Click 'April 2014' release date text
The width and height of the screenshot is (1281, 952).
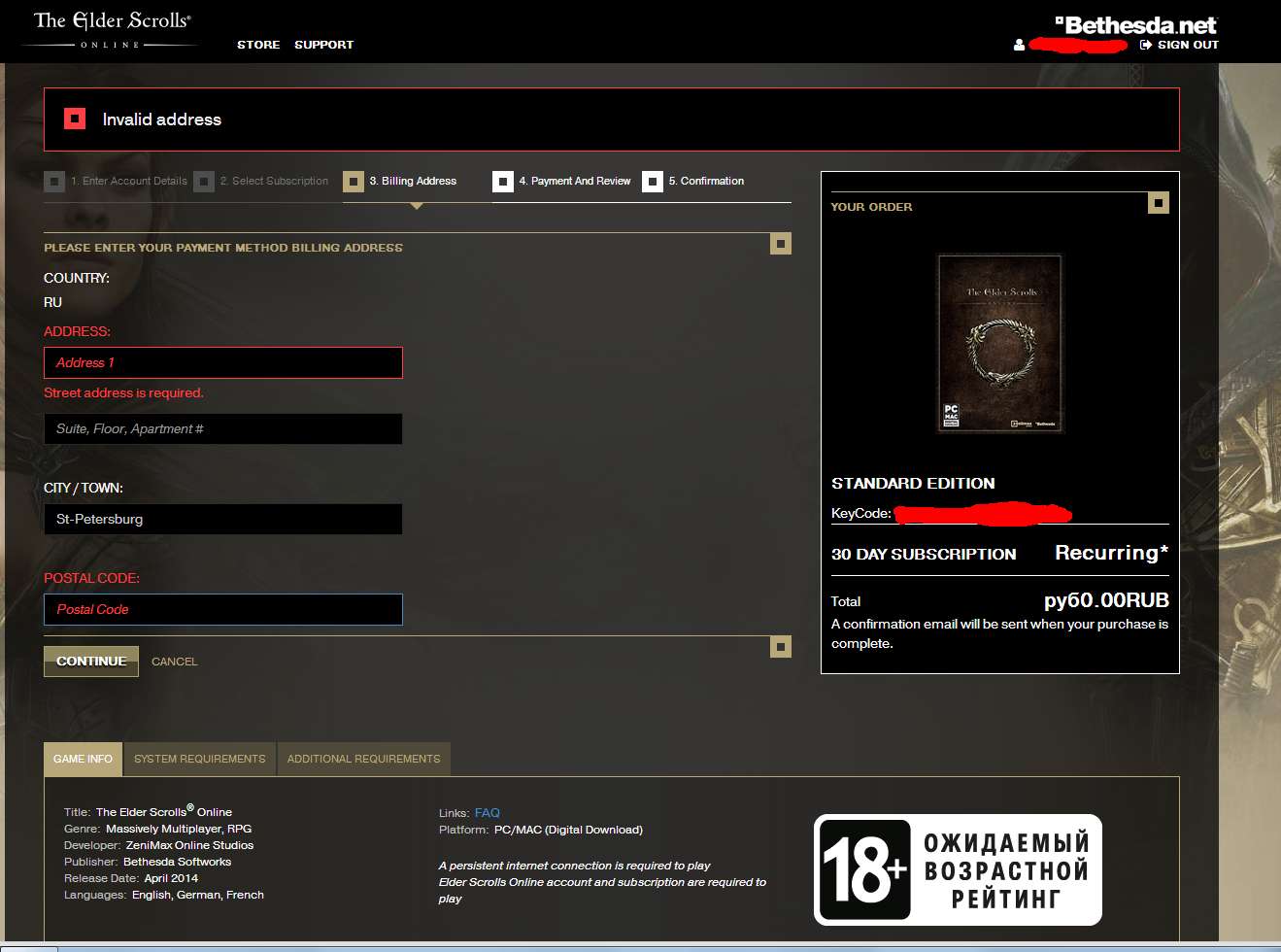coord(171,878)
